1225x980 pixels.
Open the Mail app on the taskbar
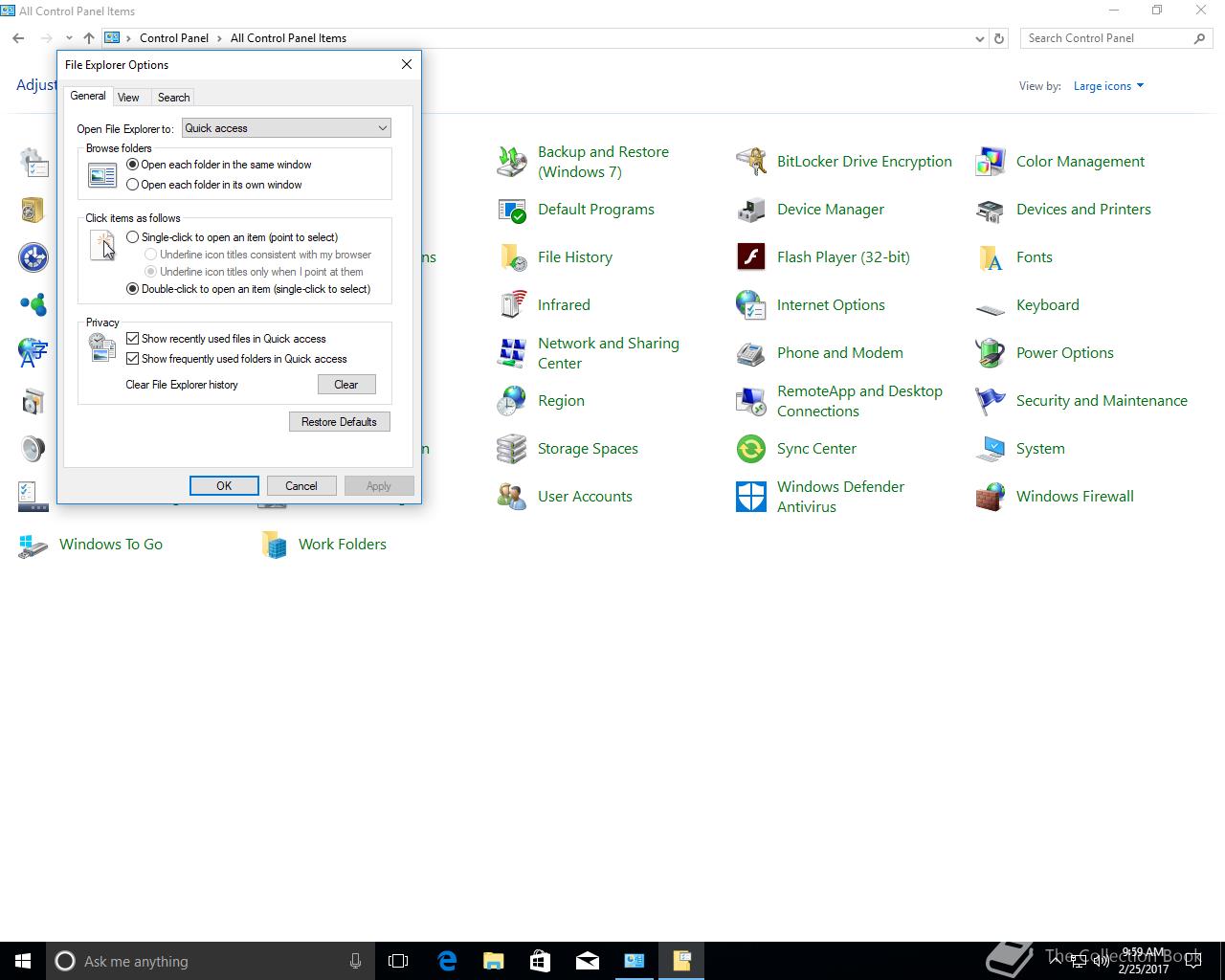coord(588,961)
